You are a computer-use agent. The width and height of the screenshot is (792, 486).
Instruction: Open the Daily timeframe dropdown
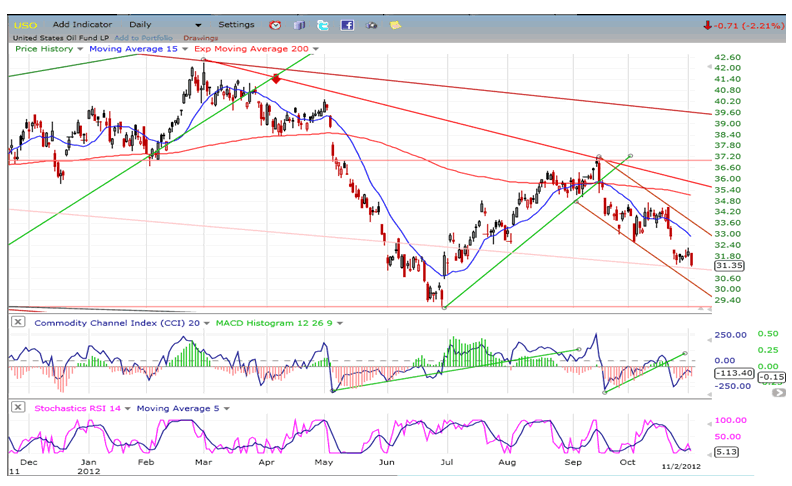[197, 24]
